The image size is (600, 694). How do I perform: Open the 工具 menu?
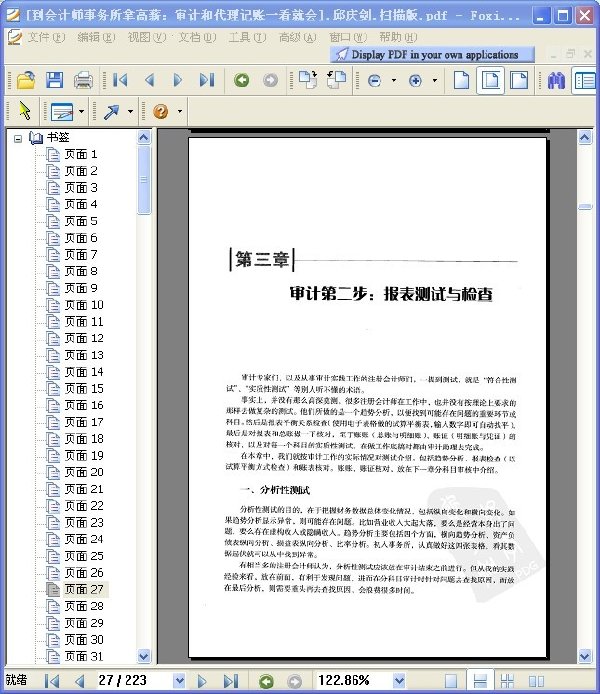click(247, 37)
